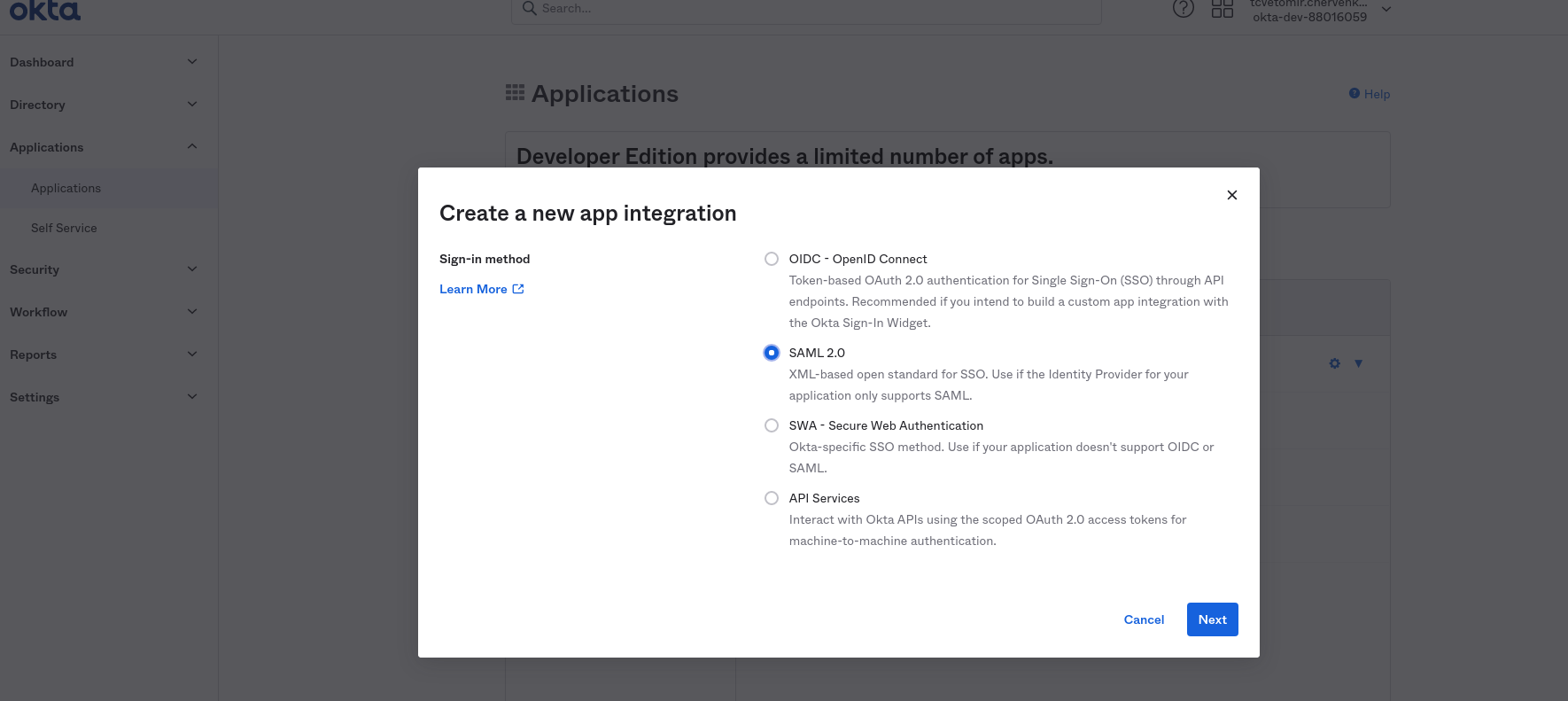Focus the Search input field

pyautogui.click(x=806, y=9)
